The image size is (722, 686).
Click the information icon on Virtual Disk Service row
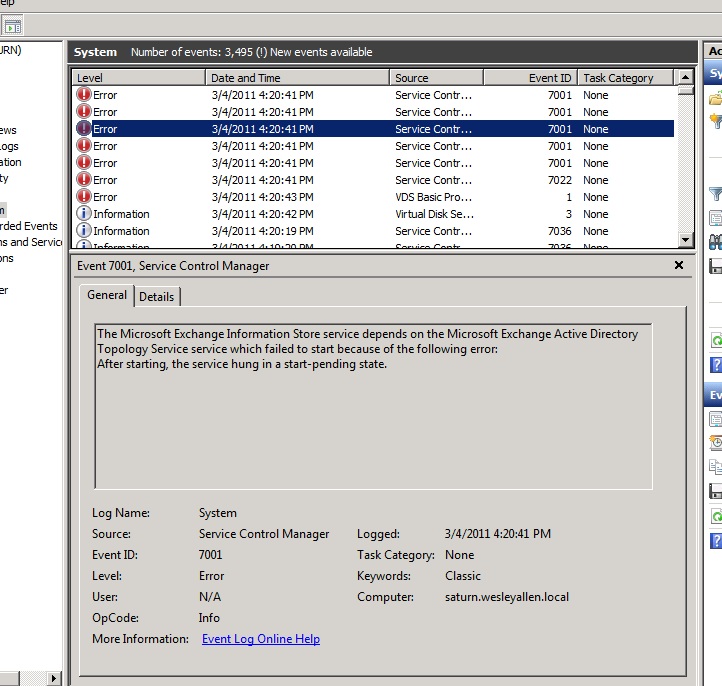[x=84, y=214]
